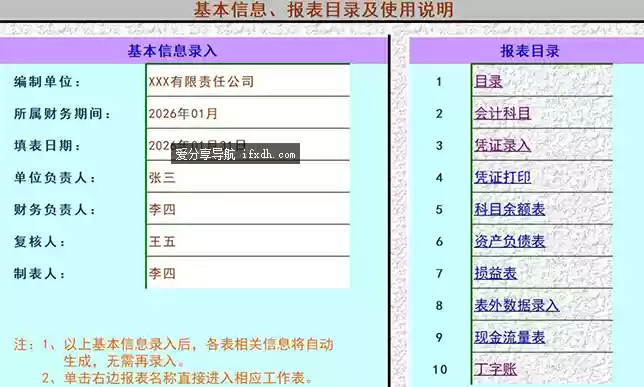
Task: Click row number 5 in 报表目录
Action: [439, 210]
